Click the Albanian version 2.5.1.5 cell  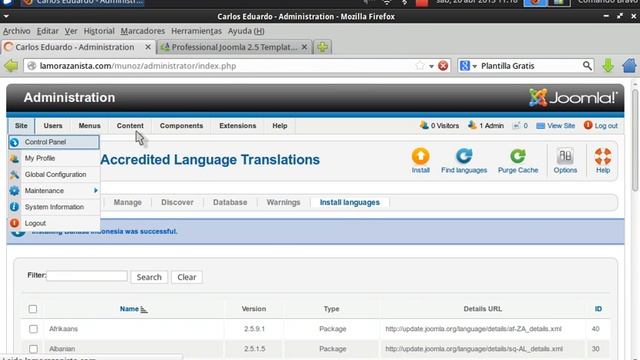(x=254, y=349)
